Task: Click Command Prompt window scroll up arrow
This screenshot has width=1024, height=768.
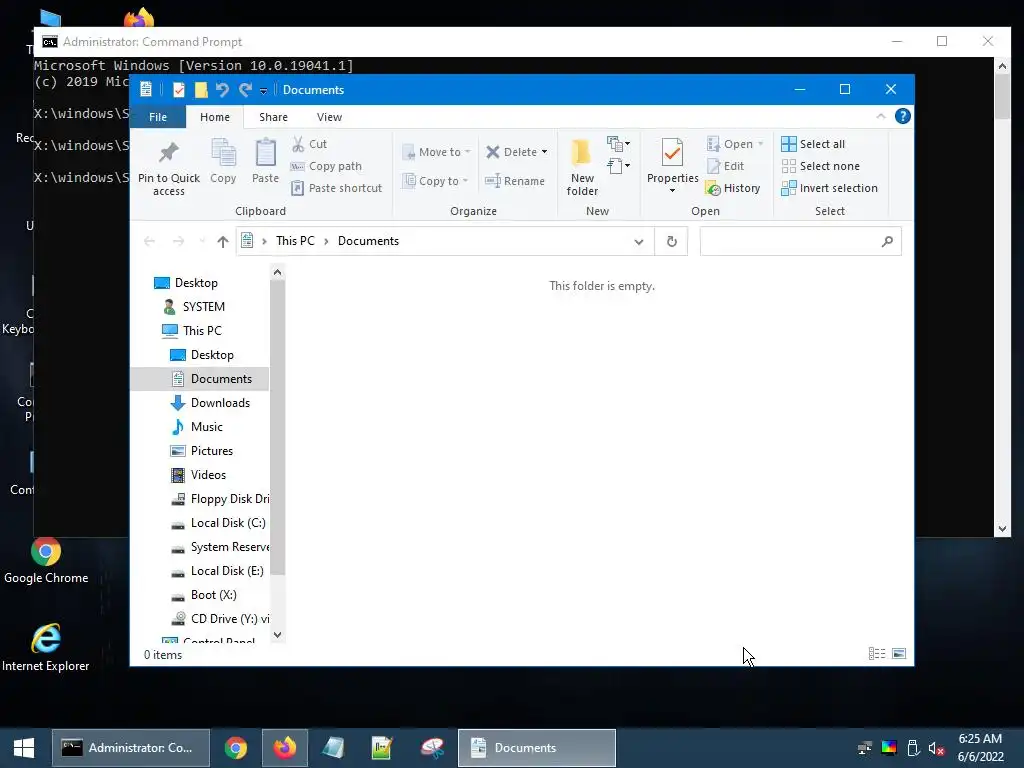Action: click(1002, 65)
